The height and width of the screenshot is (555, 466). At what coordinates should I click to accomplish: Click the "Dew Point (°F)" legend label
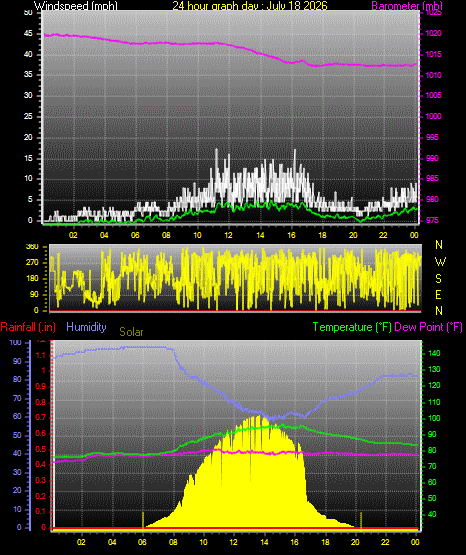[x=428, y=327]
